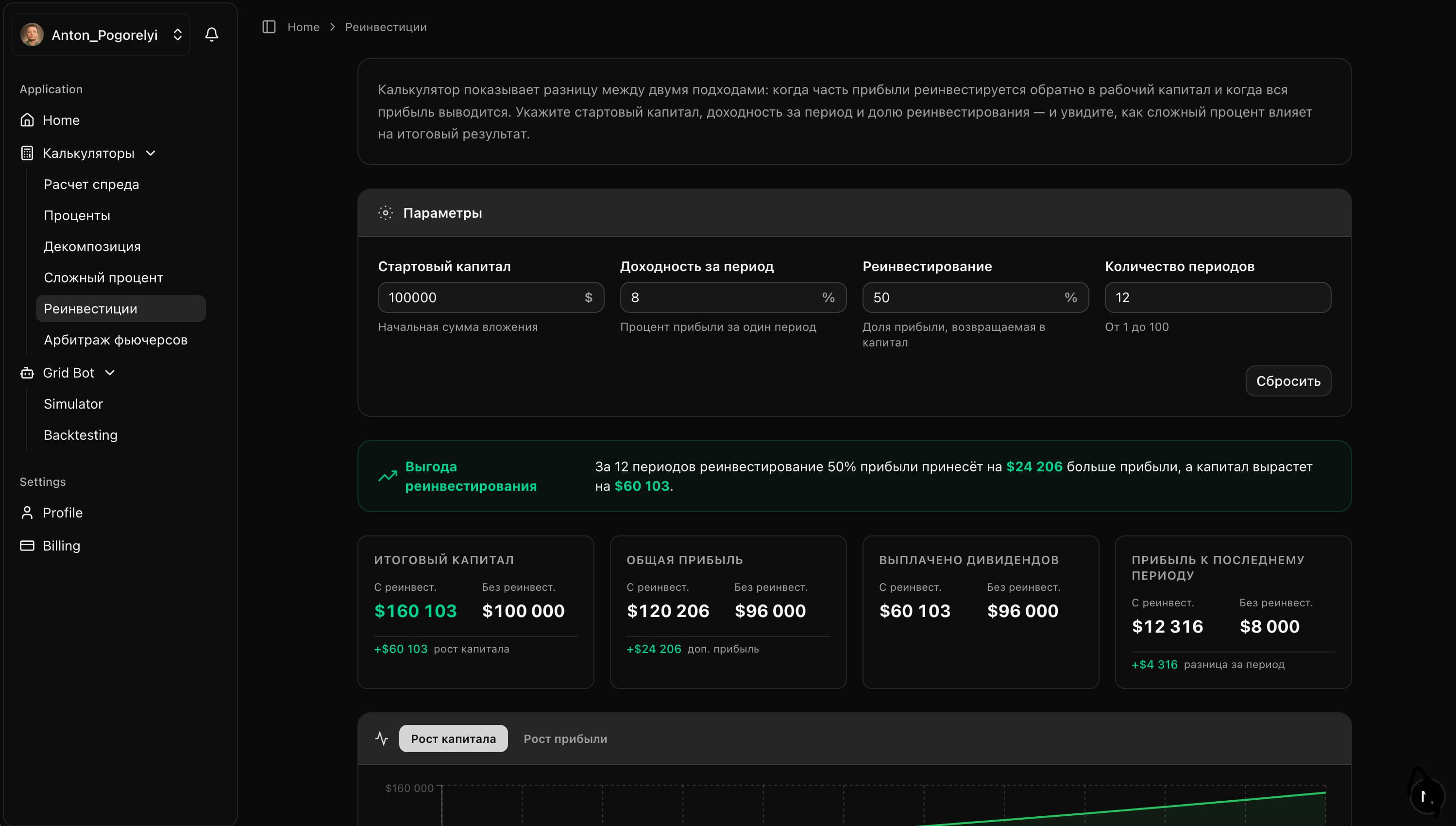Switch to the Рост капитала tab

(x=454, y=739)
